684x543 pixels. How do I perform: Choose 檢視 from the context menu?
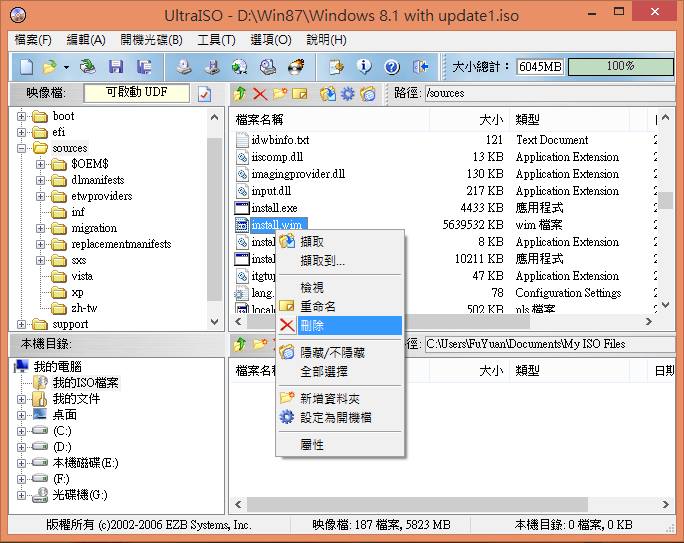(340, 287)
